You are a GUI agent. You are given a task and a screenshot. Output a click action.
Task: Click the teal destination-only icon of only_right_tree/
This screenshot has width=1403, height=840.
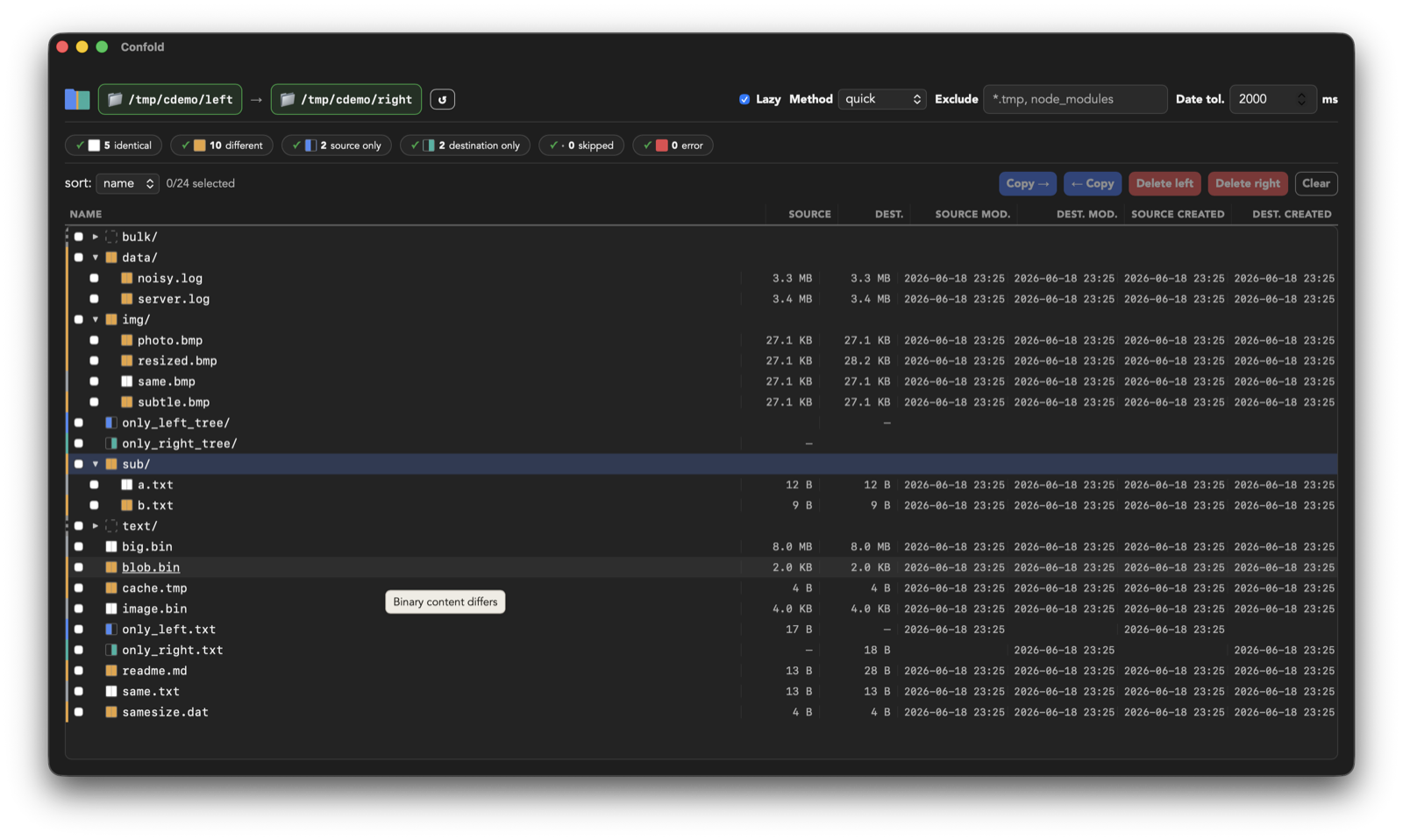click(111, 444)
